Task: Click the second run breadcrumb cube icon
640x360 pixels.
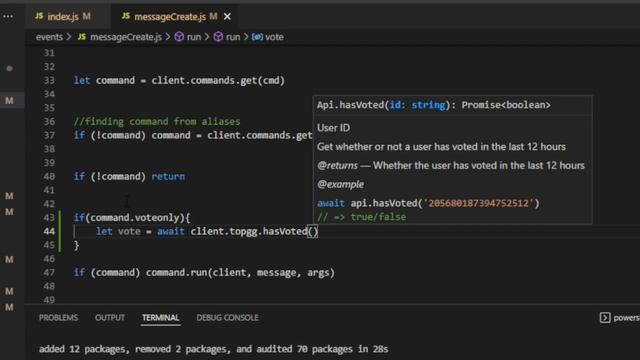Action: point(218,37)
